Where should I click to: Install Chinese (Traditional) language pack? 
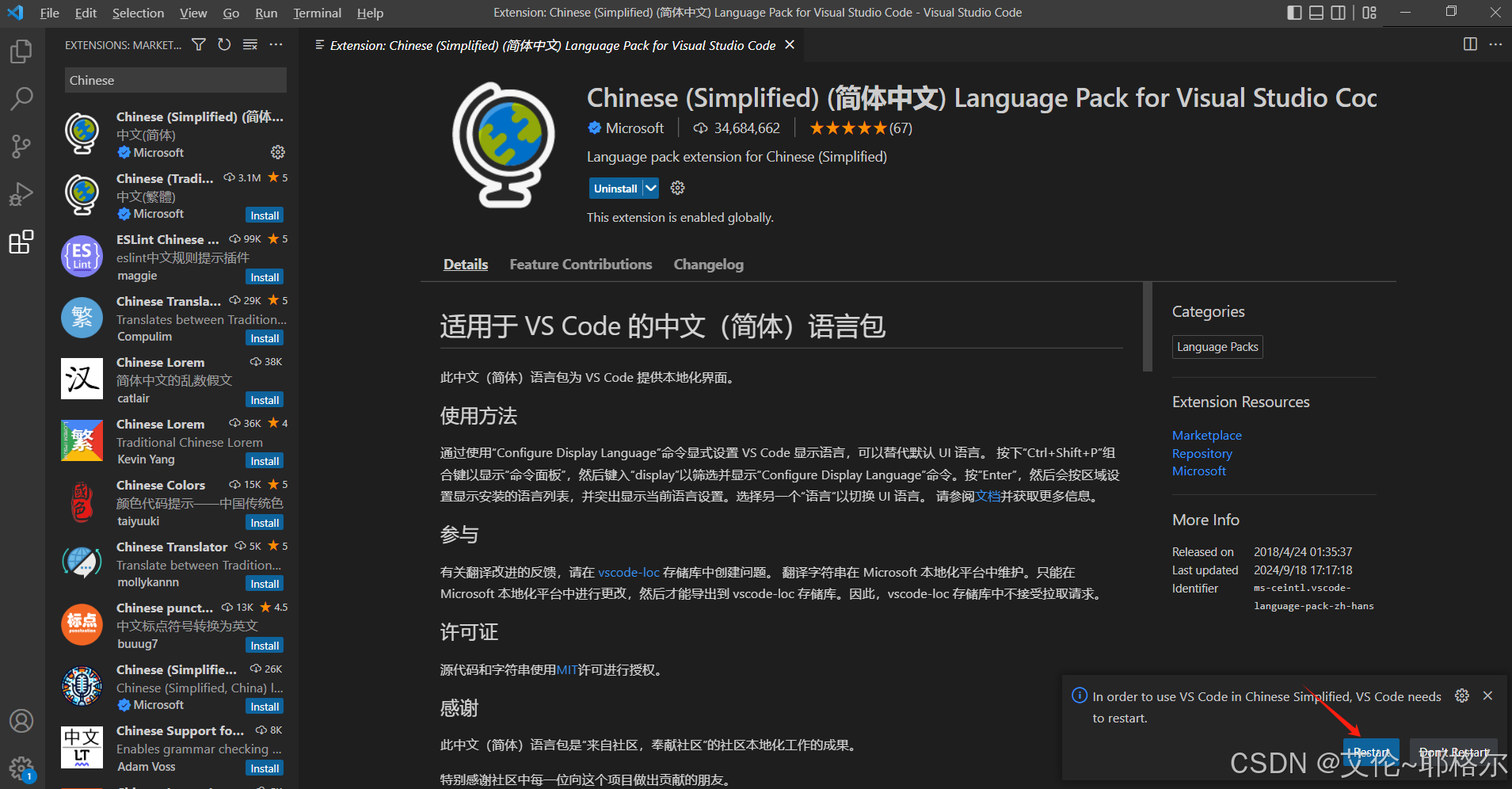coord(265,215)
